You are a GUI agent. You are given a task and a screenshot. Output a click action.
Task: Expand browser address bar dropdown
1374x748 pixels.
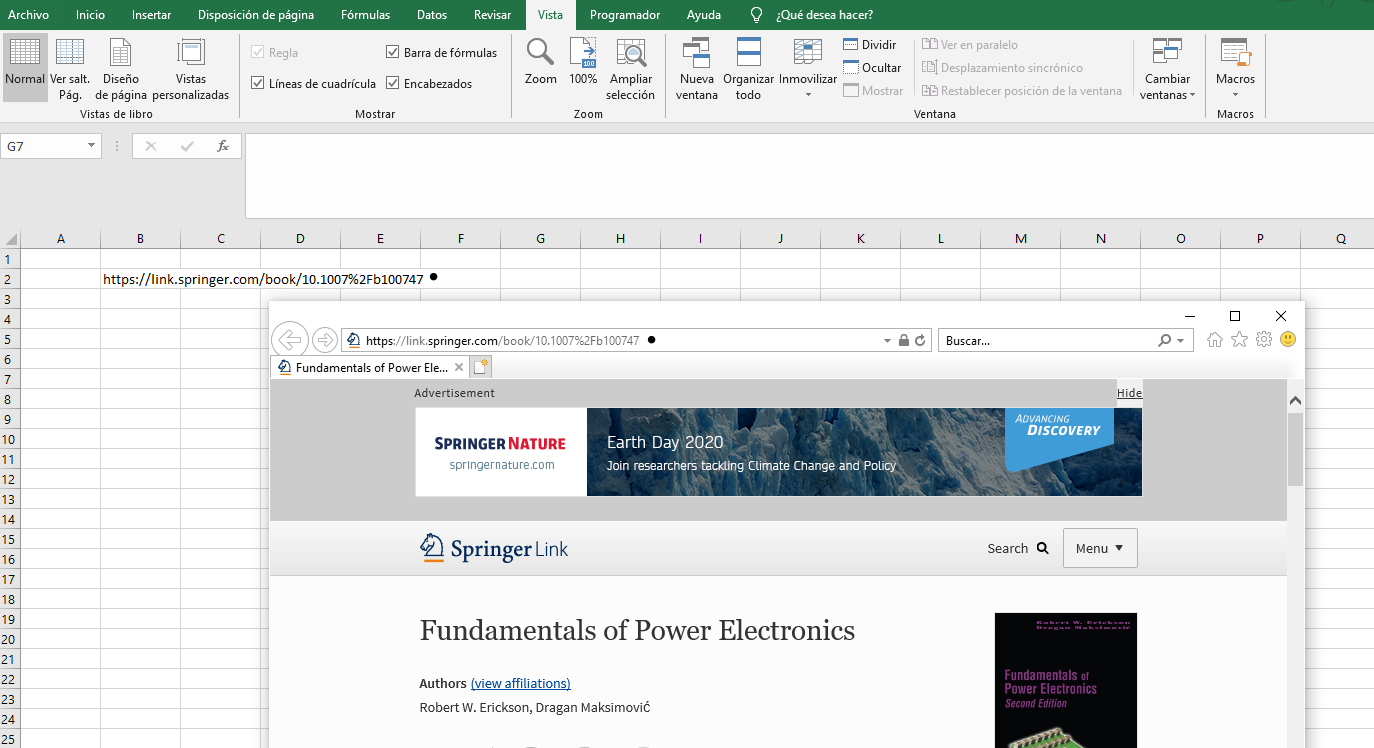[x=887, y=340]
